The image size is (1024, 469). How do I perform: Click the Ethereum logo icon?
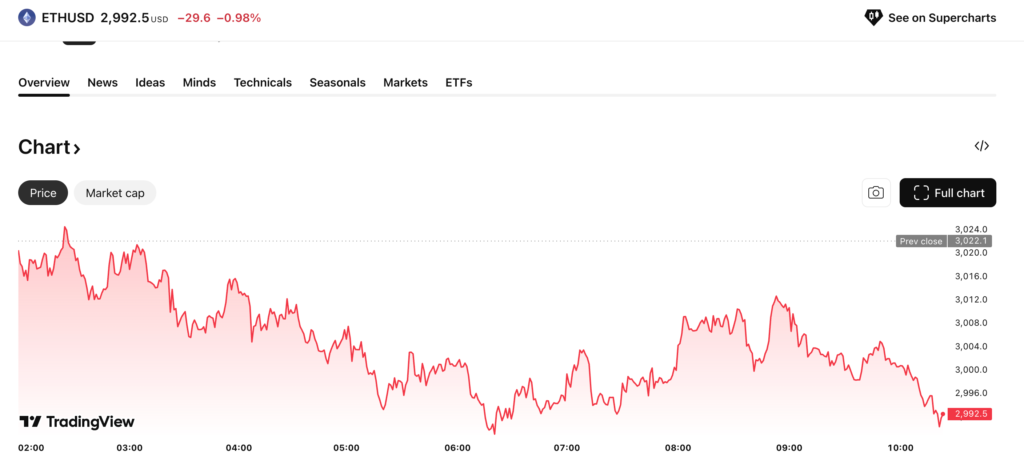pos(27,17)
